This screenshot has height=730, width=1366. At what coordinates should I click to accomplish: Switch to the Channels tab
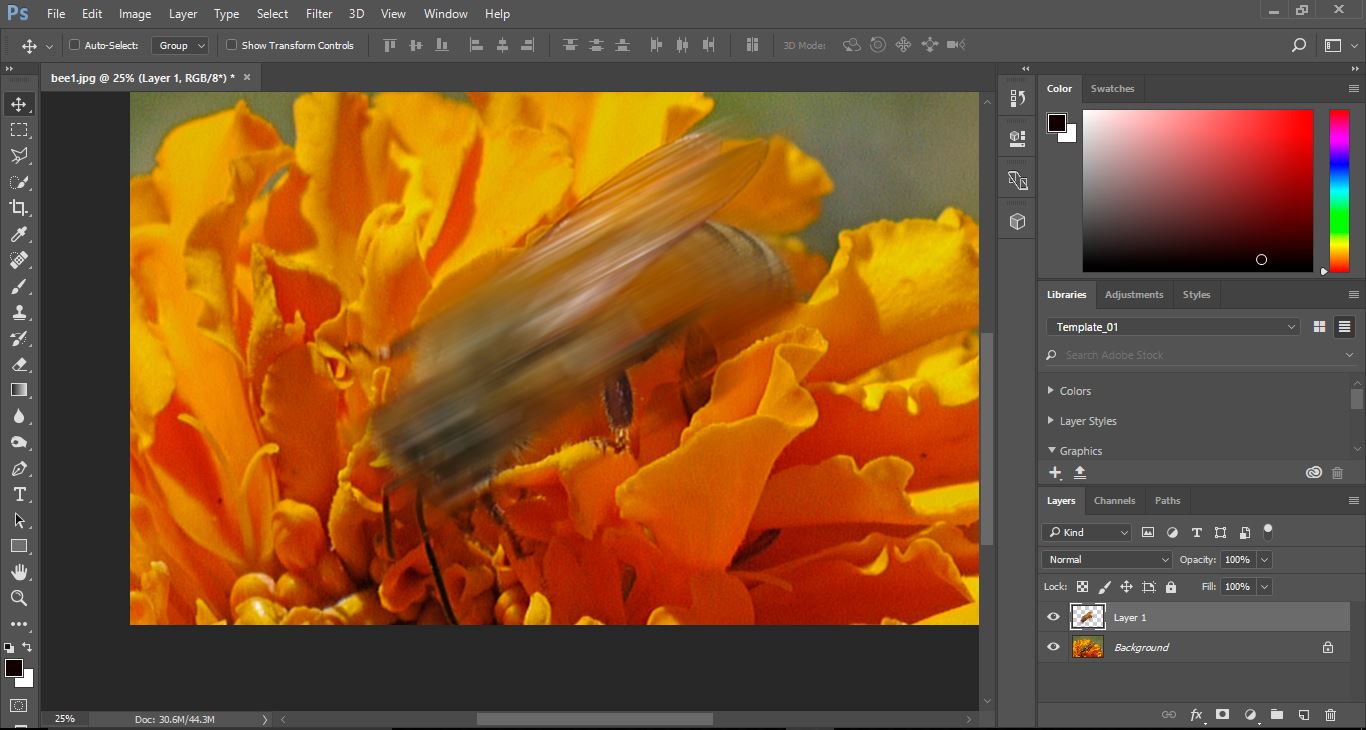pos(1114,501)
